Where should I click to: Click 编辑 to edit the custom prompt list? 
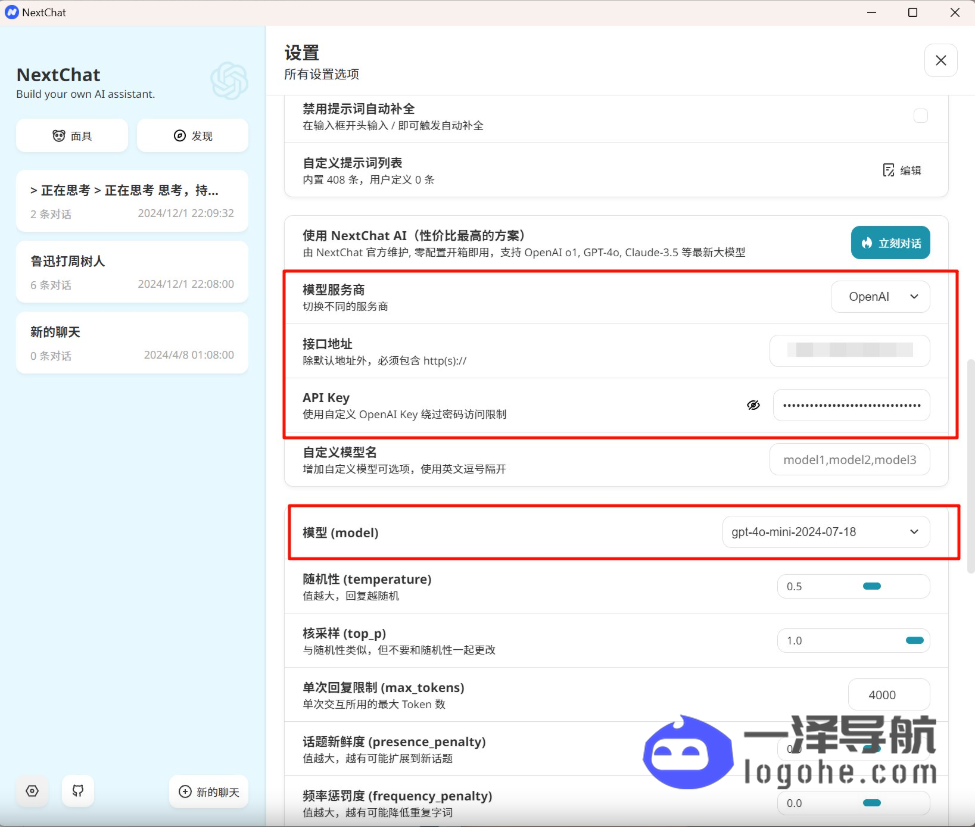tap(901, 170)
